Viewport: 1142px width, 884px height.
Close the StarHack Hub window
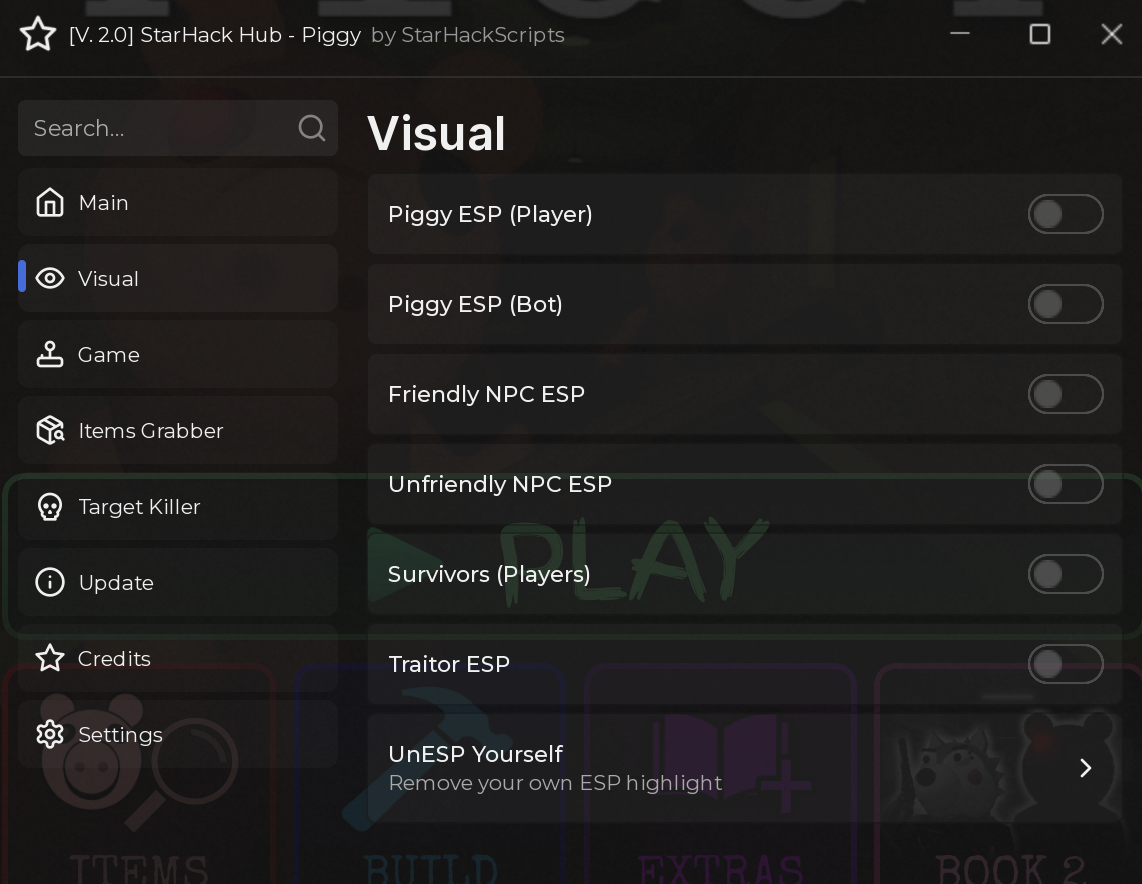(x=1111, y=33)
